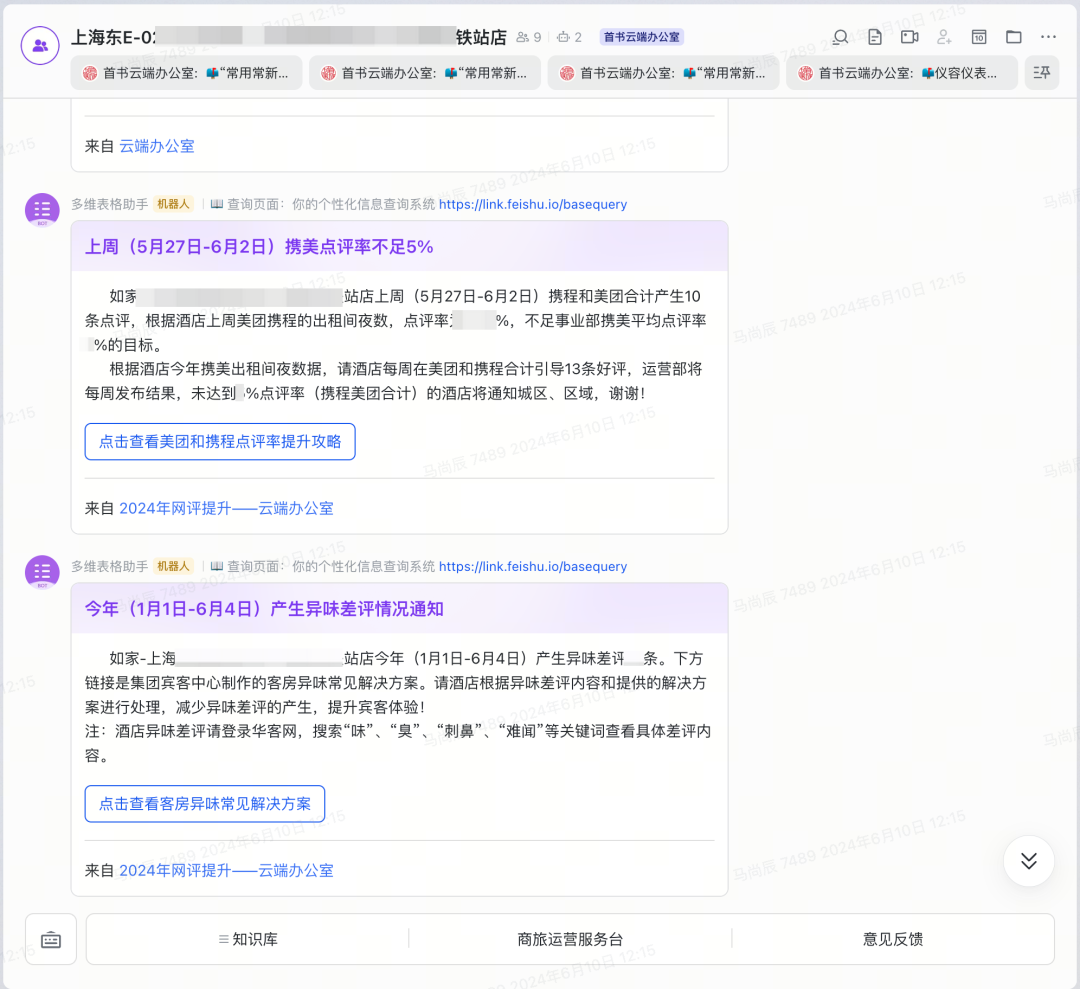Start a video meeting from header
The width and height of the screenshot is (1080, 989).
(909, 37)
